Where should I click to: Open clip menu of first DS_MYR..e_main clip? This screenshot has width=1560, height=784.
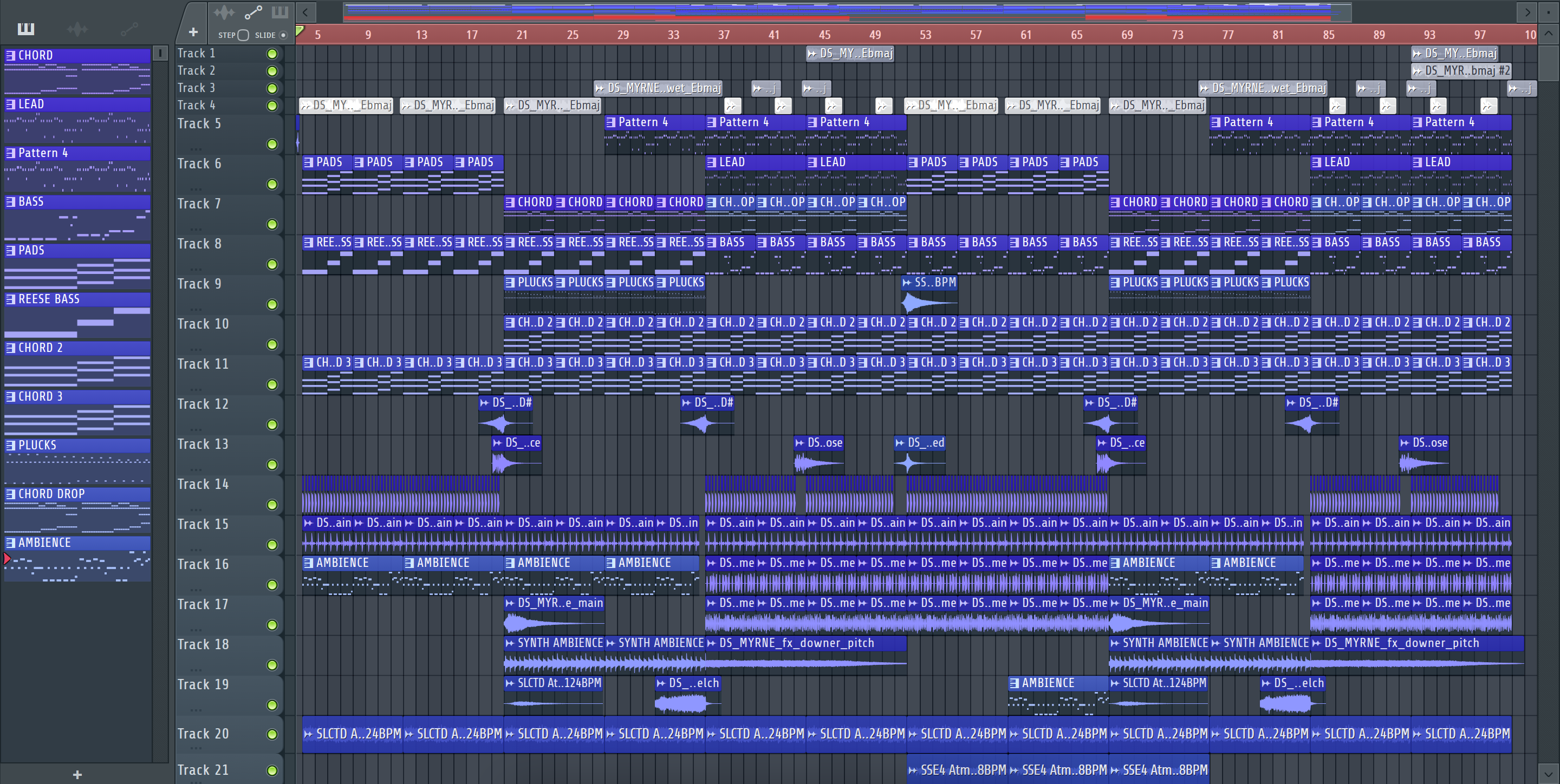coord(510,604)
